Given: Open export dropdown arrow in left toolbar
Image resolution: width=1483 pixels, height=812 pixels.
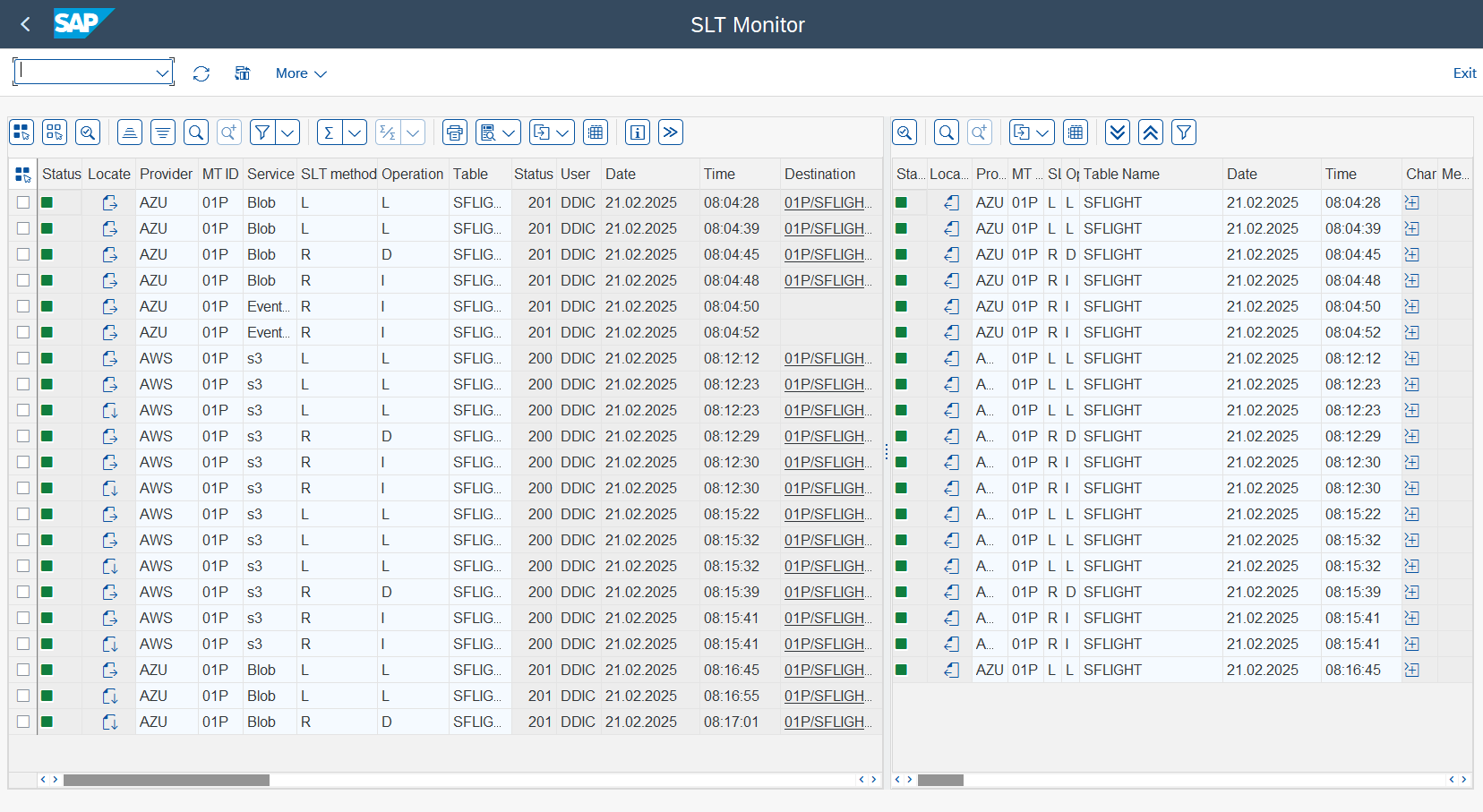Looking at the screenshot, I should pos(564,132).
